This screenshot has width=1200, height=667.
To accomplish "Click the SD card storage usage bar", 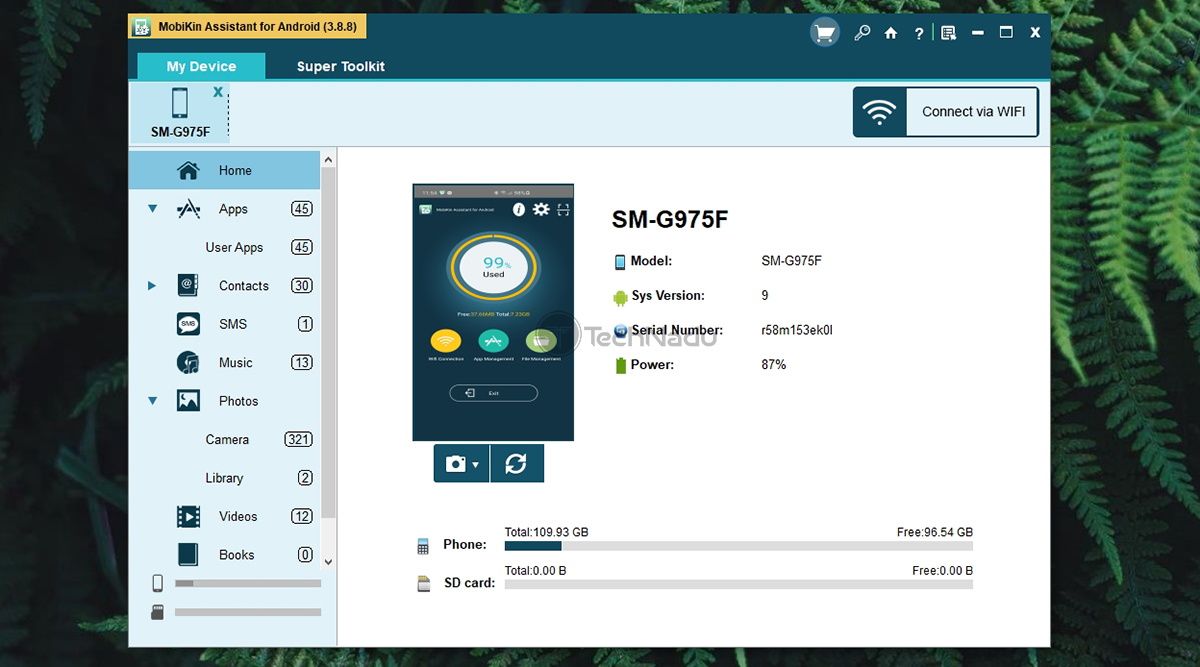I will [x=739, y=584].
